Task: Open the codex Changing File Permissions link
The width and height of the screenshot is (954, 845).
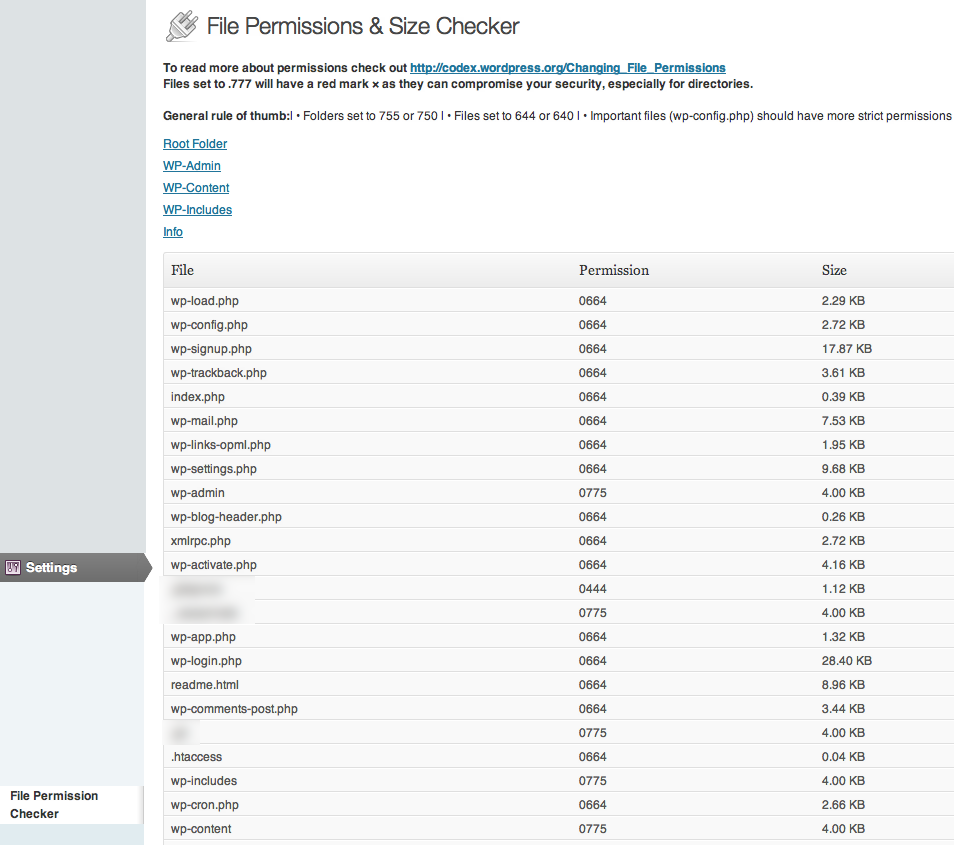Action: point(568,68)
